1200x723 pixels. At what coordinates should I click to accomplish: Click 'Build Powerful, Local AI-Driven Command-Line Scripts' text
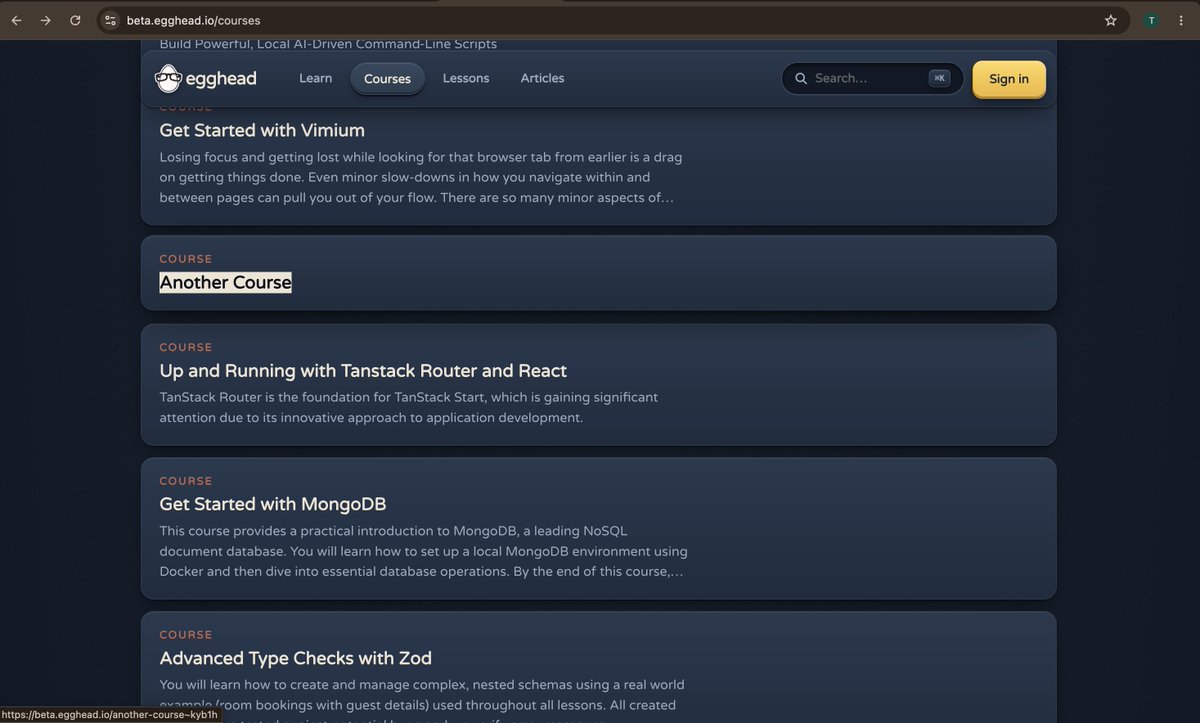[x=328, y=44]
